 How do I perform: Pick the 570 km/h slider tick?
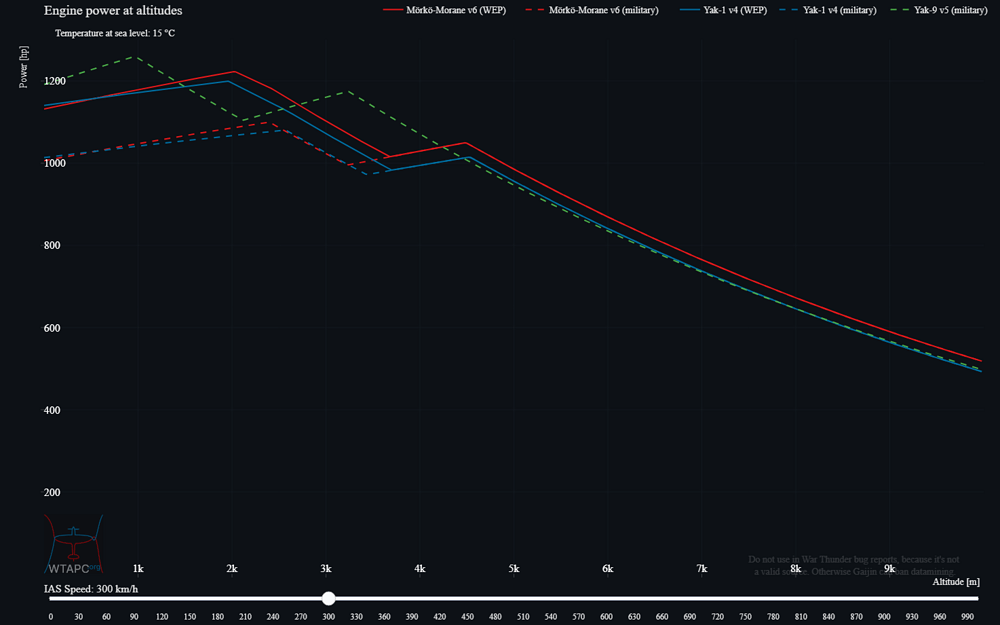pyautogui.click(x=578, y=617)
